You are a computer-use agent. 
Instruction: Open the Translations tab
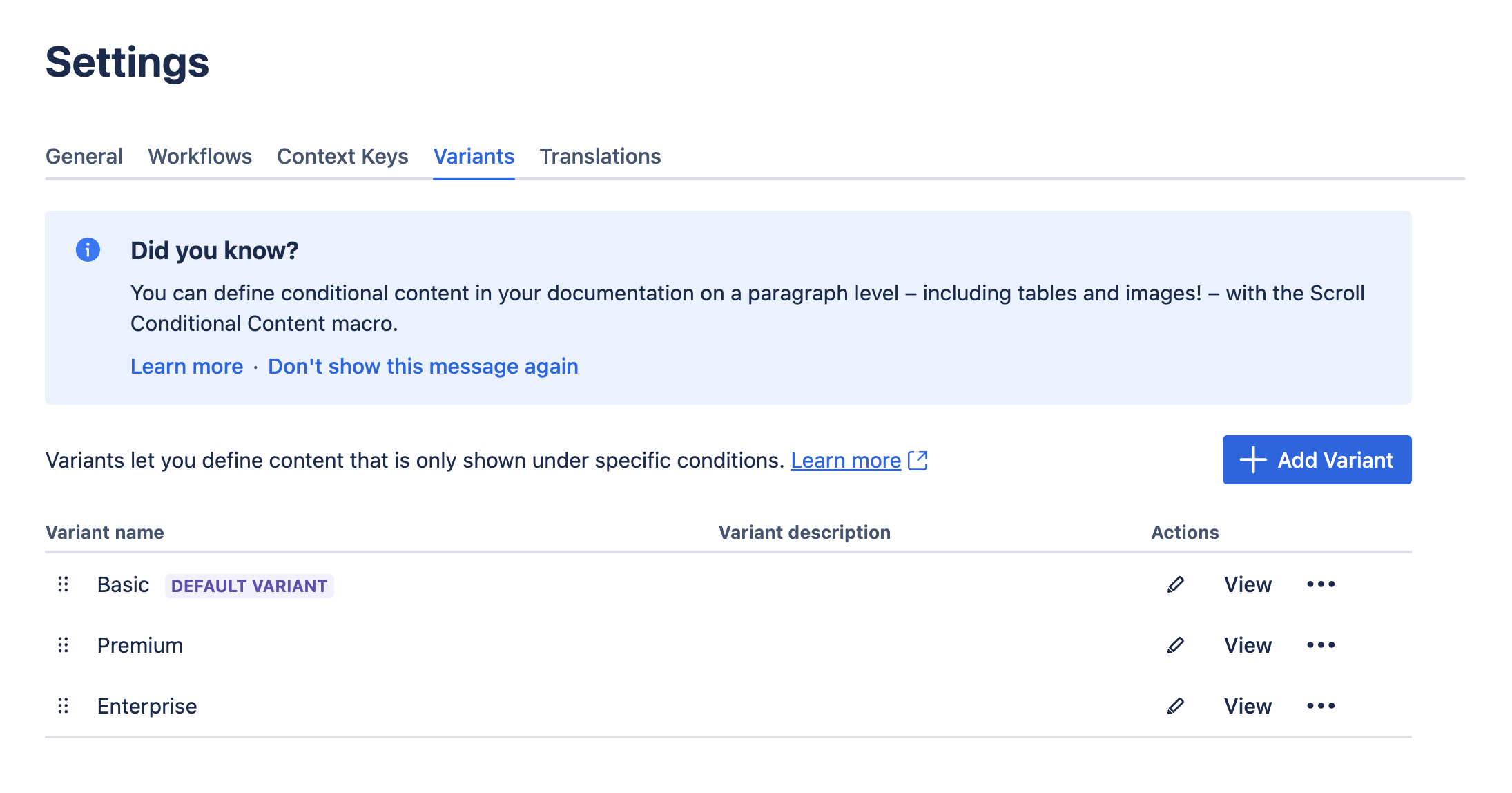coord(601,156)
